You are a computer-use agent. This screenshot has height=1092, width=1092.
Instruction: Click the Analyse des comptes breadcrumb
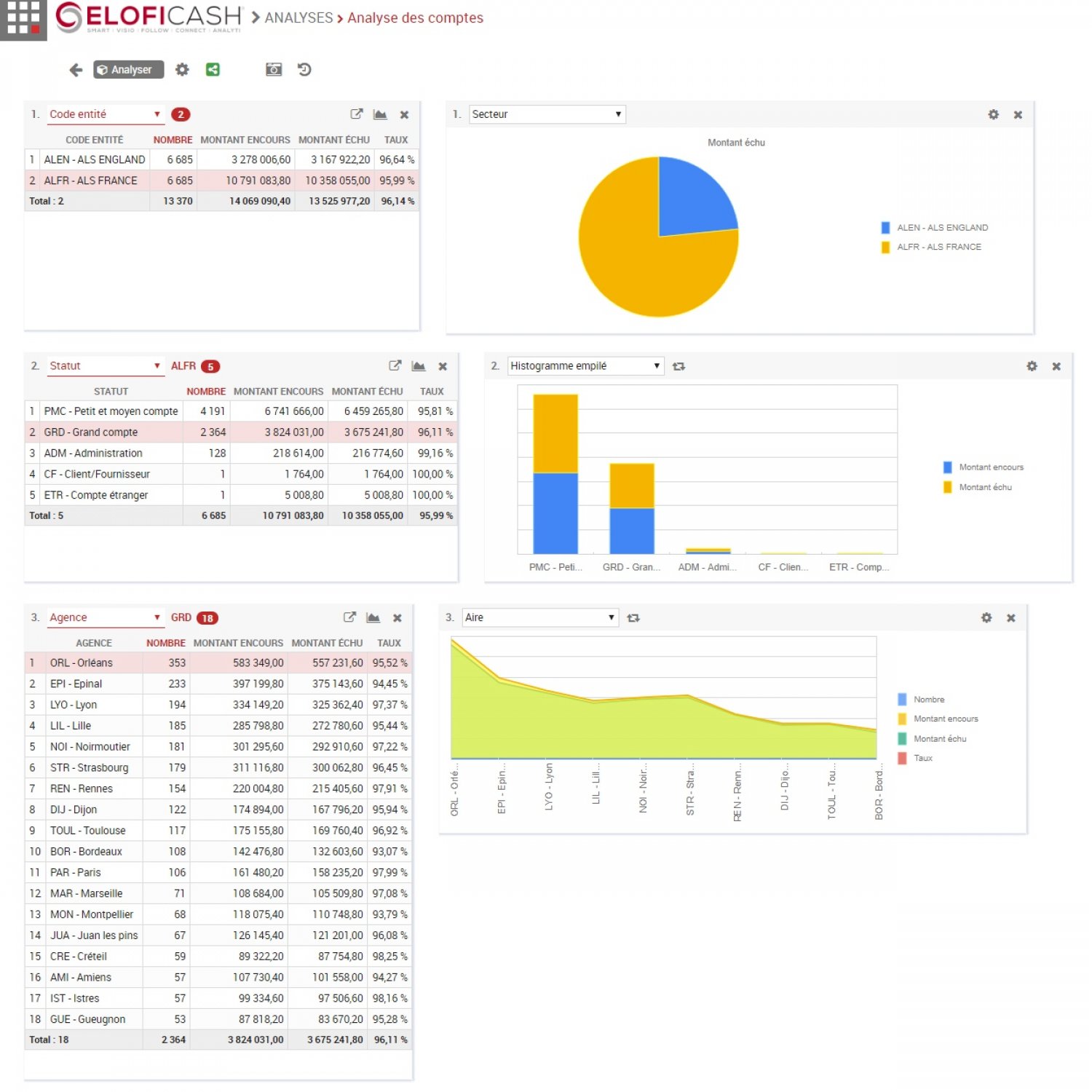[415, 17]
